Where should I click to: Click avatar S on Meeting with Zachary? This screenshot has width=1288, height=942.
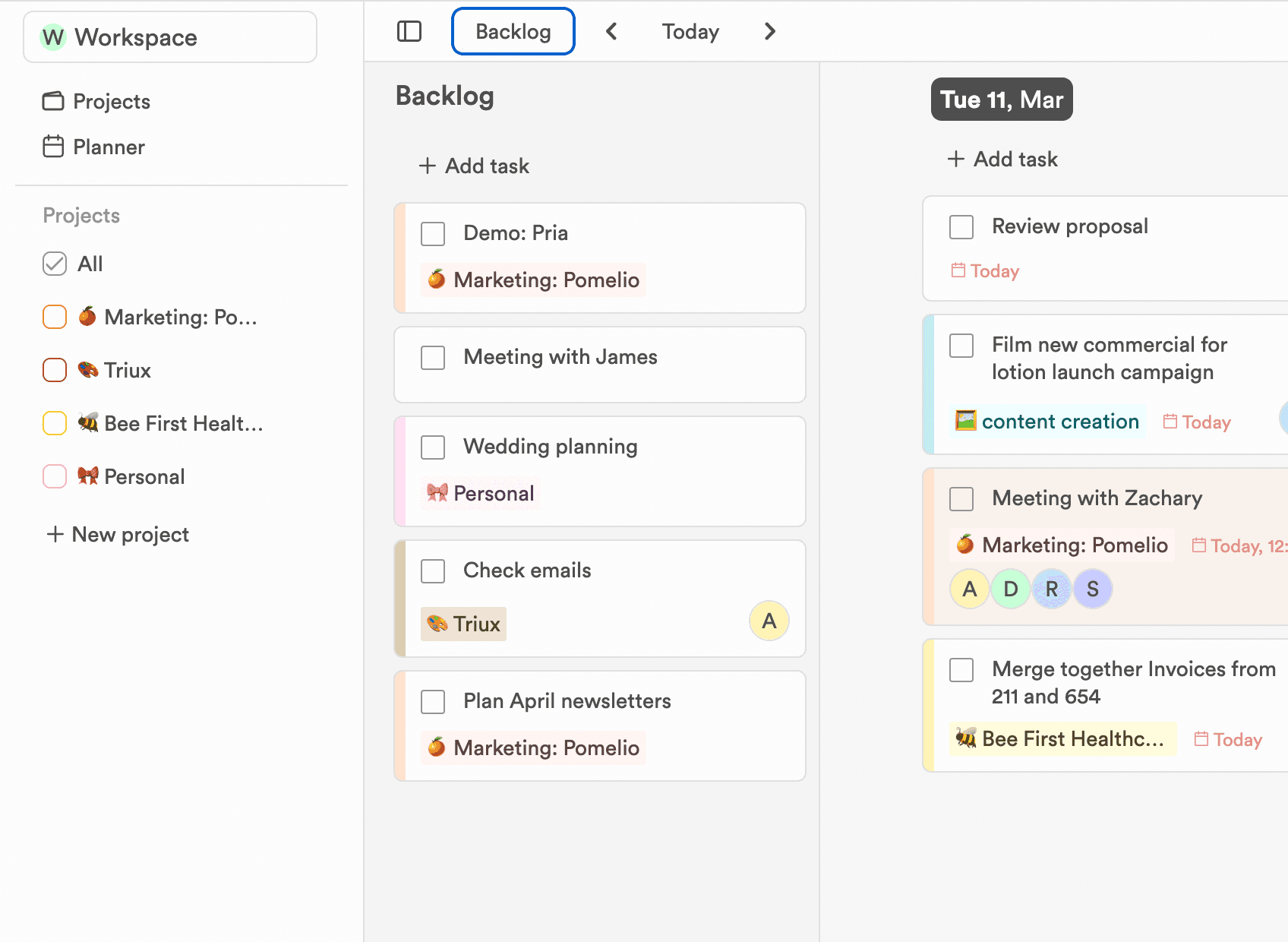coord(1093,589)
